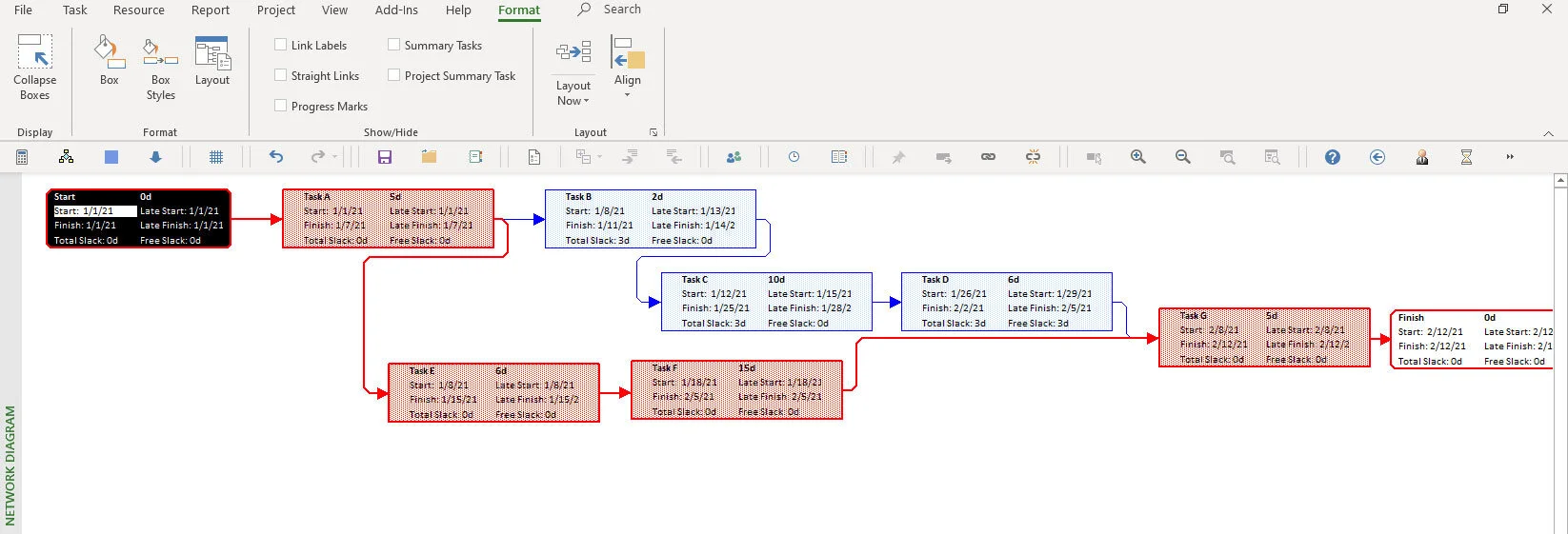Viewport: 1568px width, 534px height.
Task: Click the help question mark icon
Action: pos(1333,157)
